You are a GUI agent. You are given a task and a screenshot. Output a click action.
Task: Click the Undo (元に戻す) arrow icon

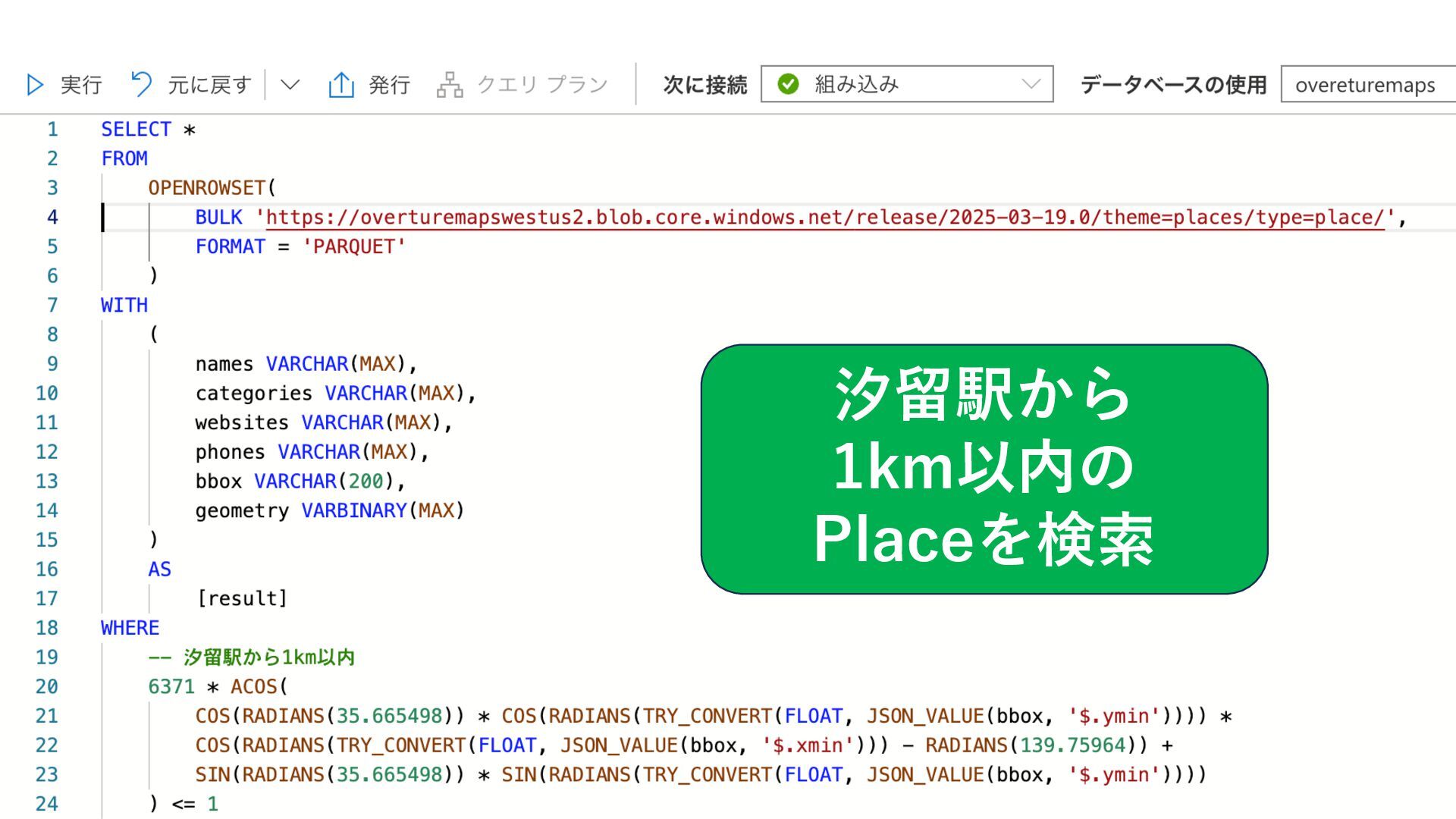pos(141,84)
